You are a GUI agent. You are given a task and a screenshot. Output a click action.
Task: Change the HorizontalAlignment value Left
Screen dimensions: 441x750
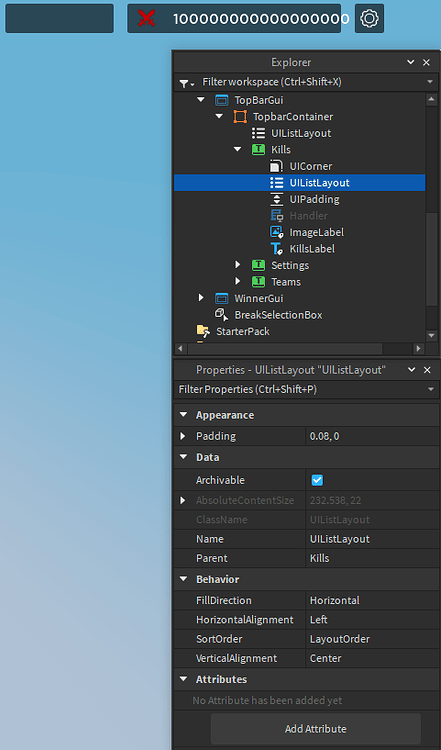point(319,619)
